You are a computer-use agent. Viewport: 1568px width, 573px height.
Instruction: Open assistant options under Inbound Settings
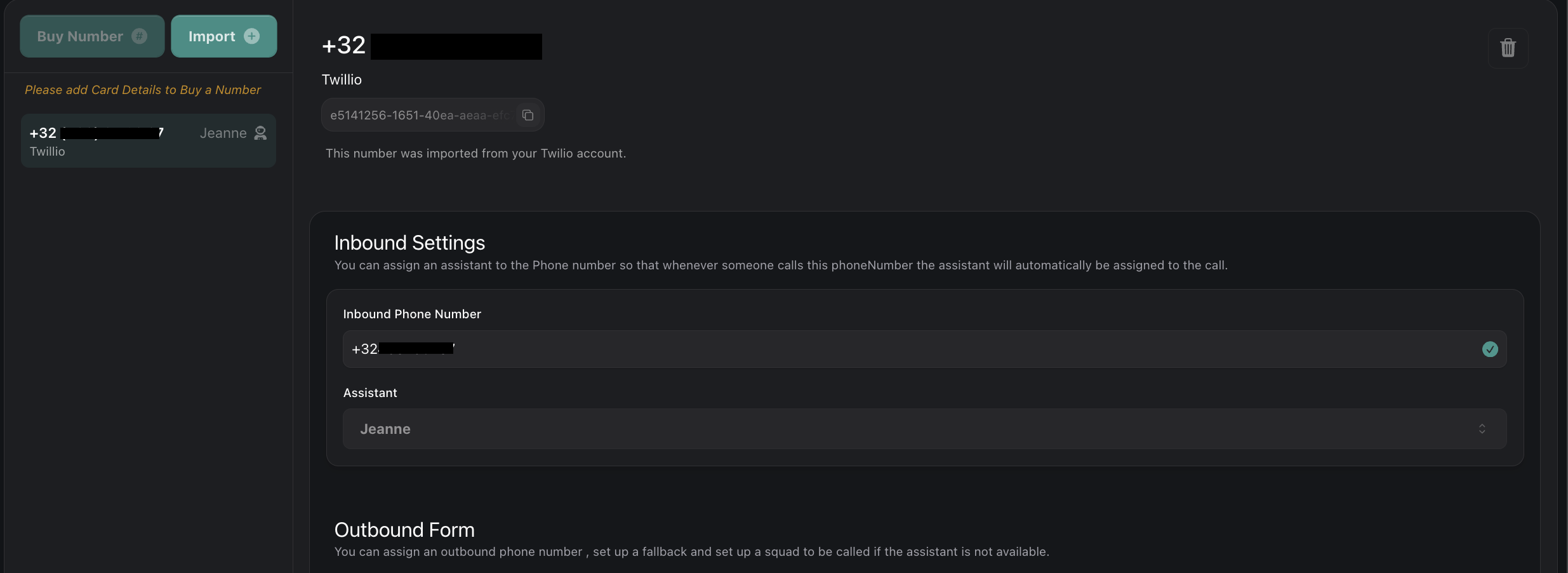[x=920, y=429]
